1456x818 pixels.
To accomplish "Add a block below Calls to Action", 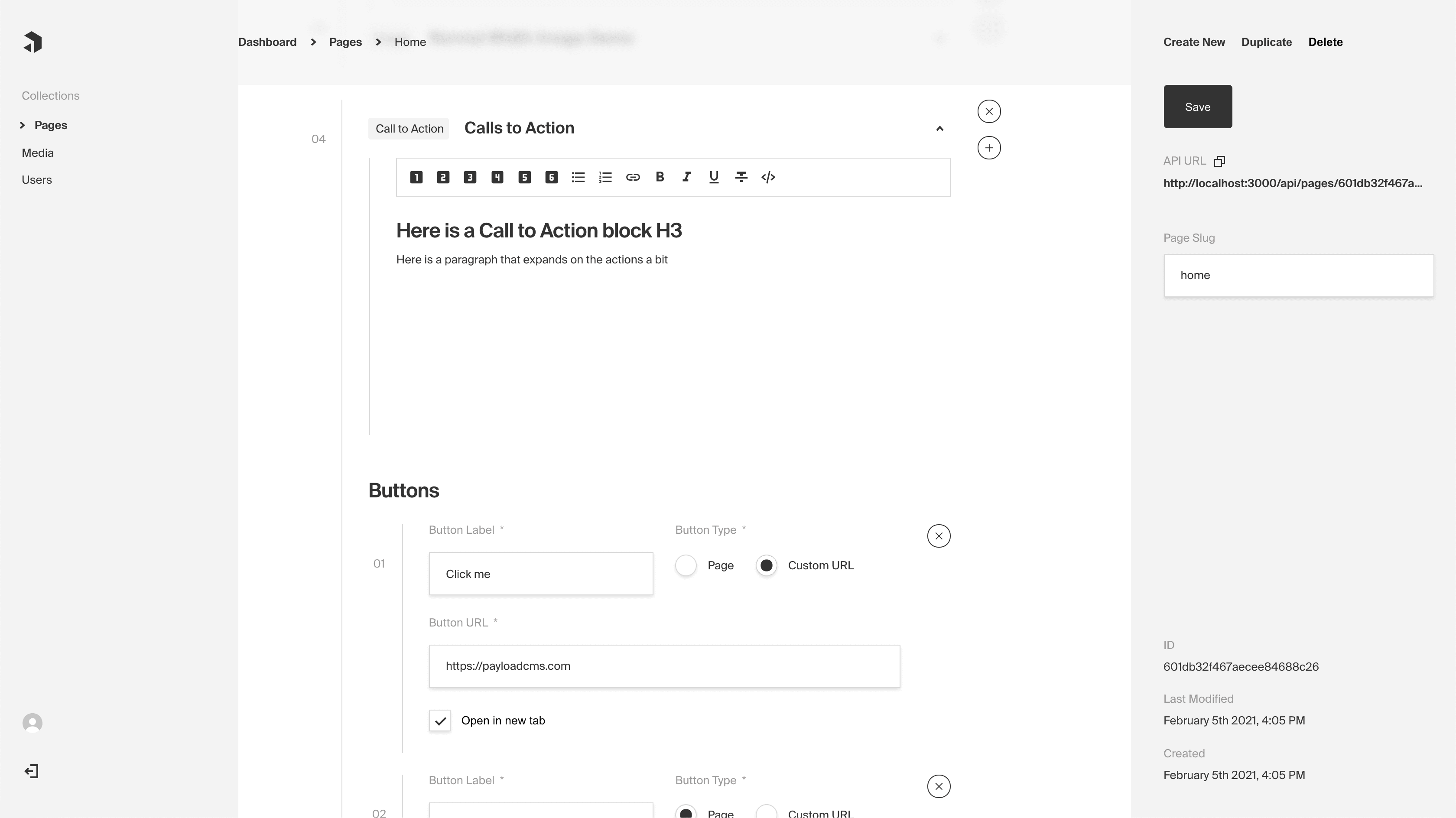I will 989,148.
